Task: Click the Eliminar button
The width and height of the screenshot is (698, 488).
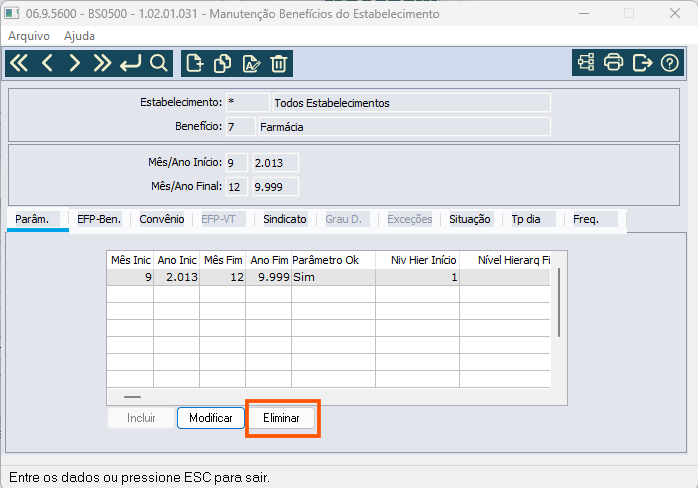Action: click(x=281, y=418)
